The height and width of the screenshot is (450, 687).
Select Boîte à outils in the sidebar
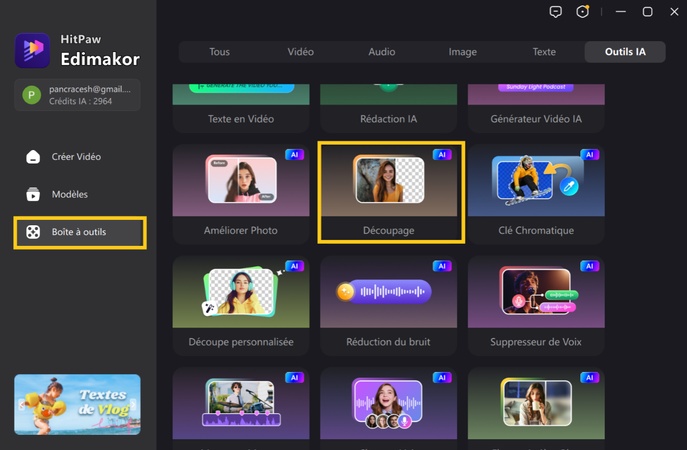point(80,232)
